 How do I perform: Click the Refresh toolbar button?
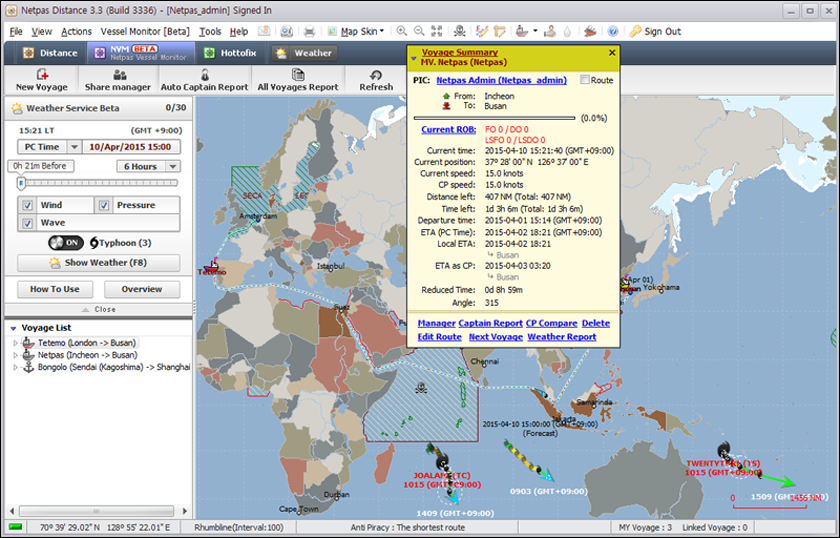[376, 80]
